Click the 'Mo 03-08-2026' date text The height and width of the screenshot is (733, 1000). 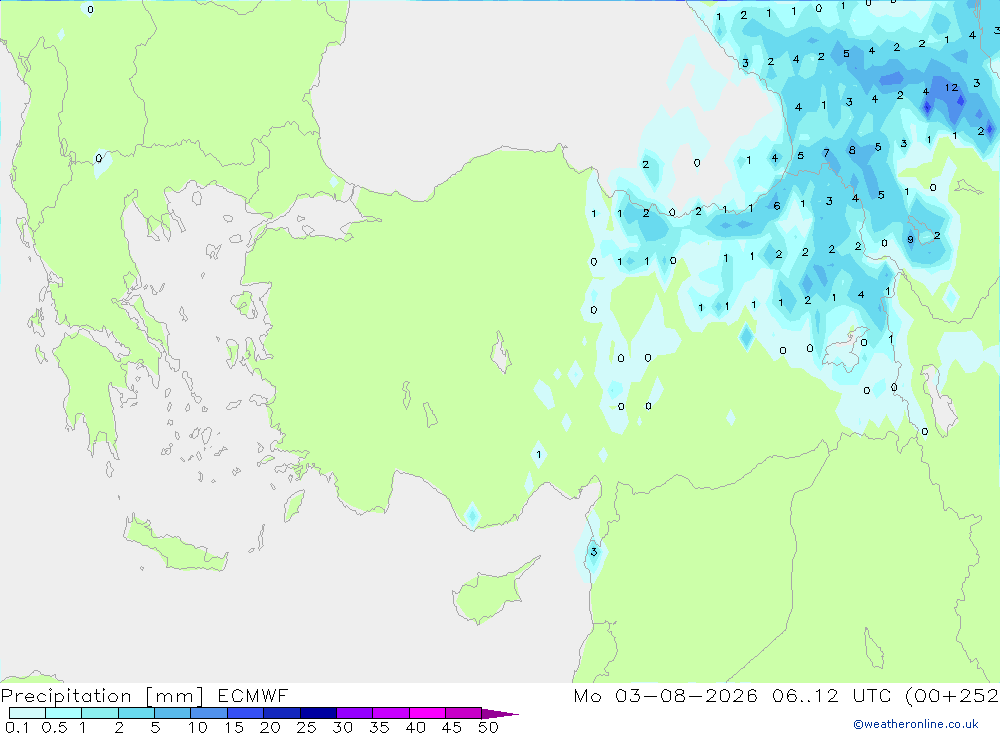pyautogui.click(x=665, y=695)
